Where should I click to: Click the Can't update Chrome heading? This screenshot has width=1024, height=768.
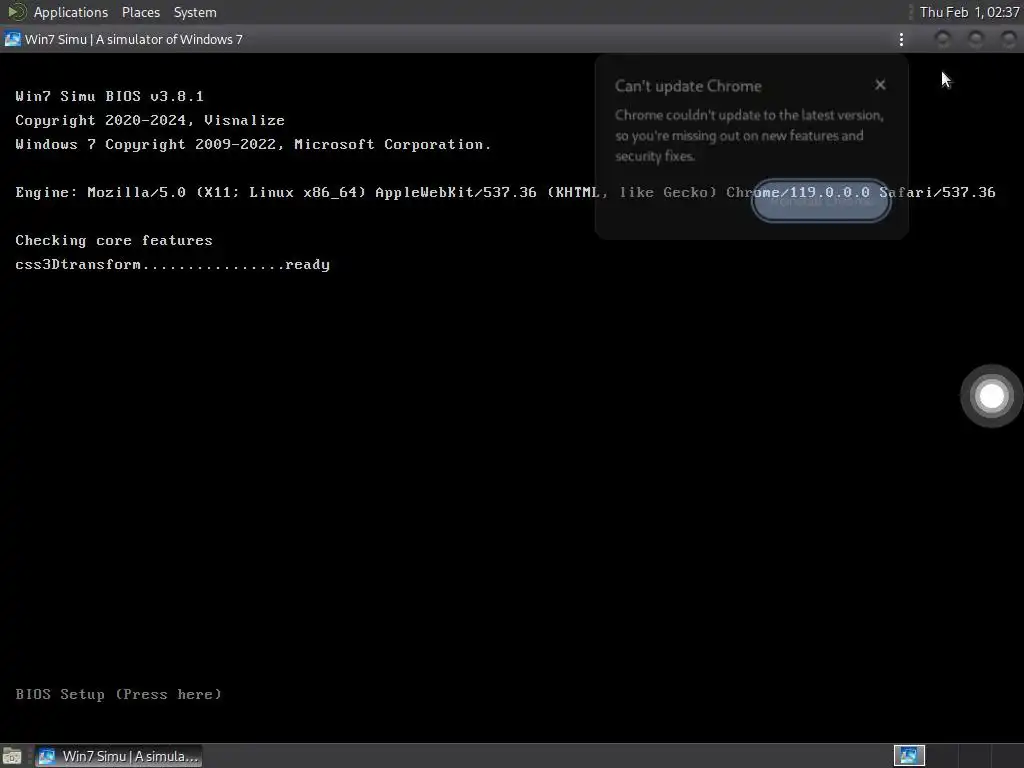(688, 86)
